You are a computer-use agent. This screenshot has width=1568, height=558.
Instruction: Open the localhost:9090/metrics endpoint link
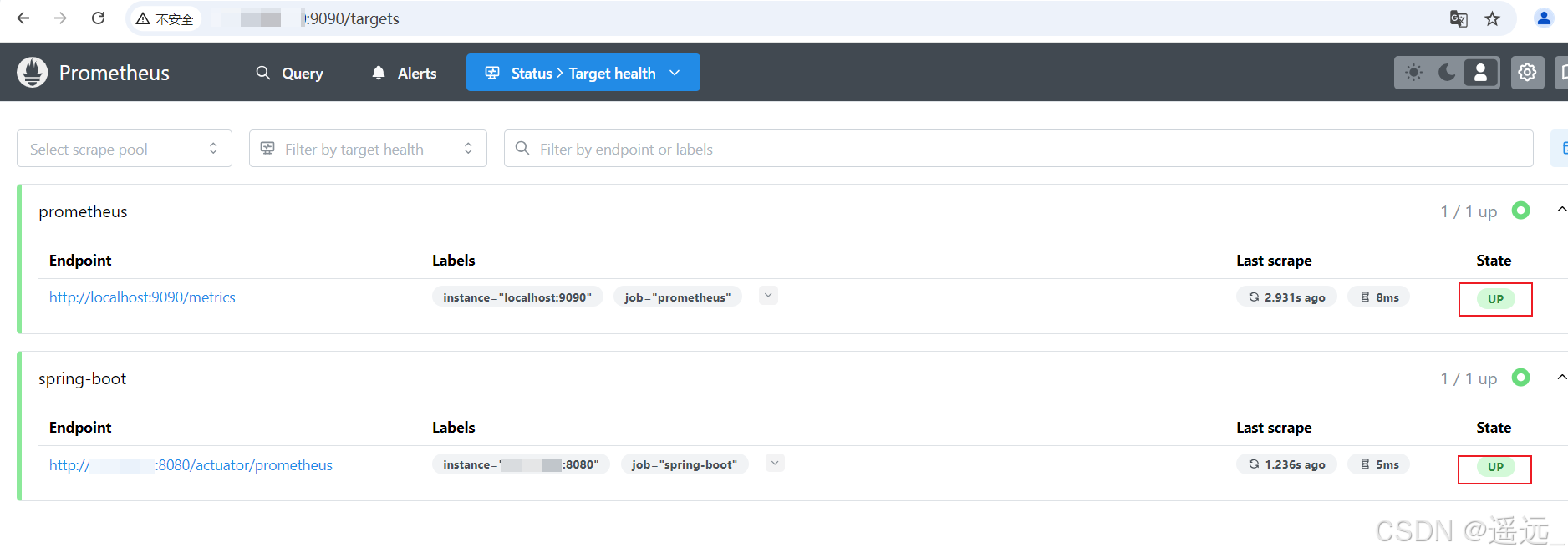142,297
